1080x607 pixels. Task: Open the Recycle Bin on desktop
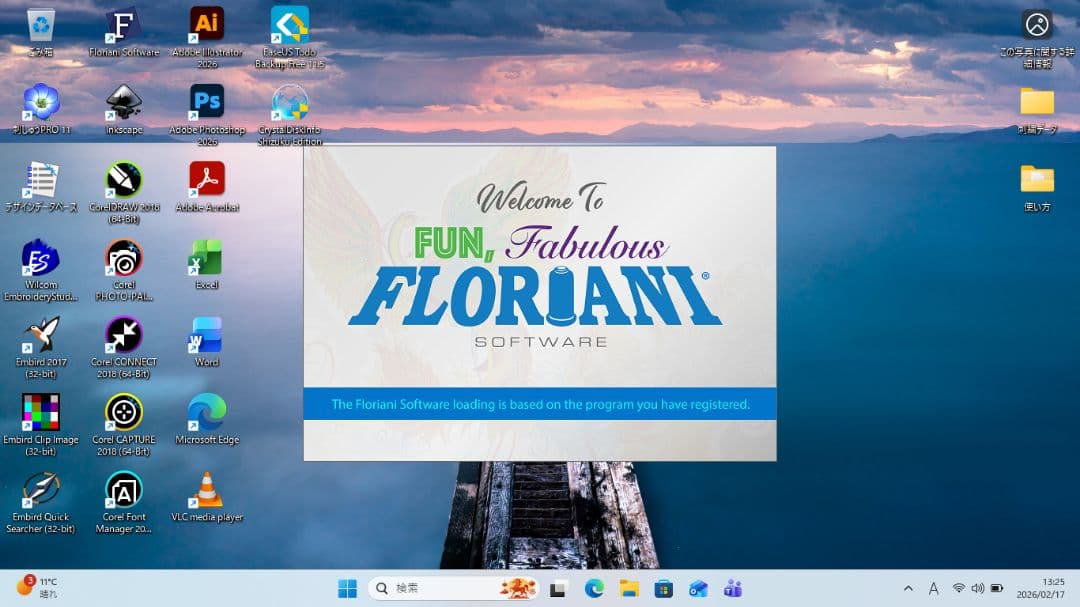click(41, 25)
